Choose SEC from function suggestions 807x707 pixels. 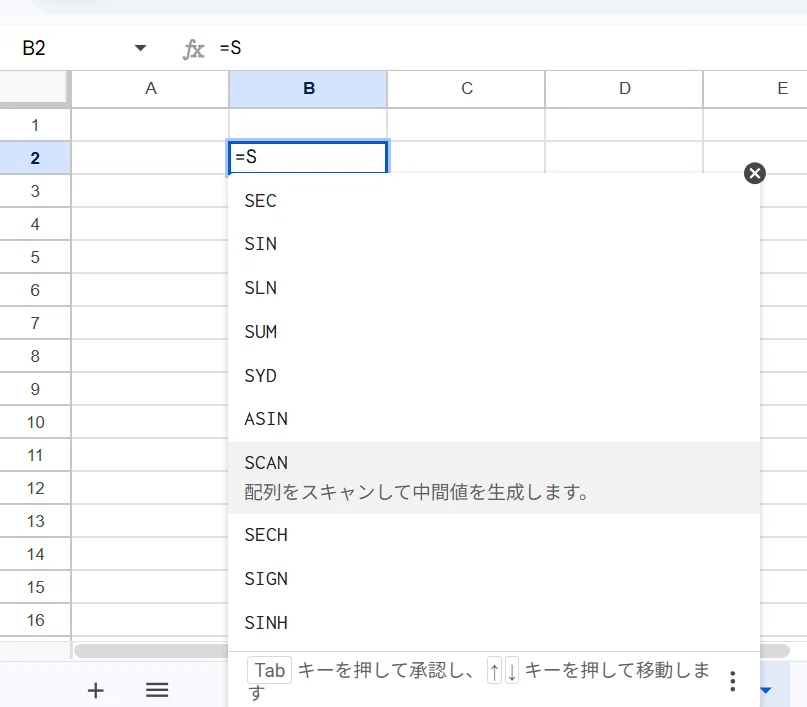pyautogui.click(x=494, y=201)
